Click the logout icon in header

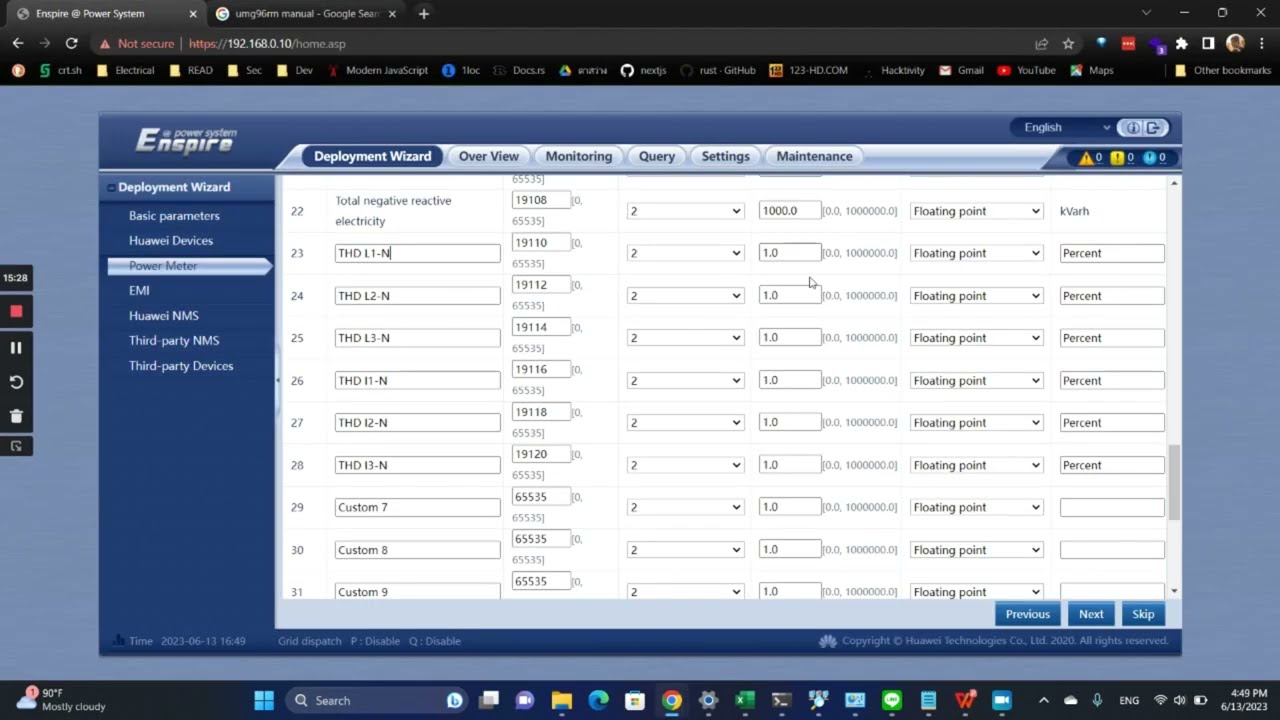tap(1154, 128)
